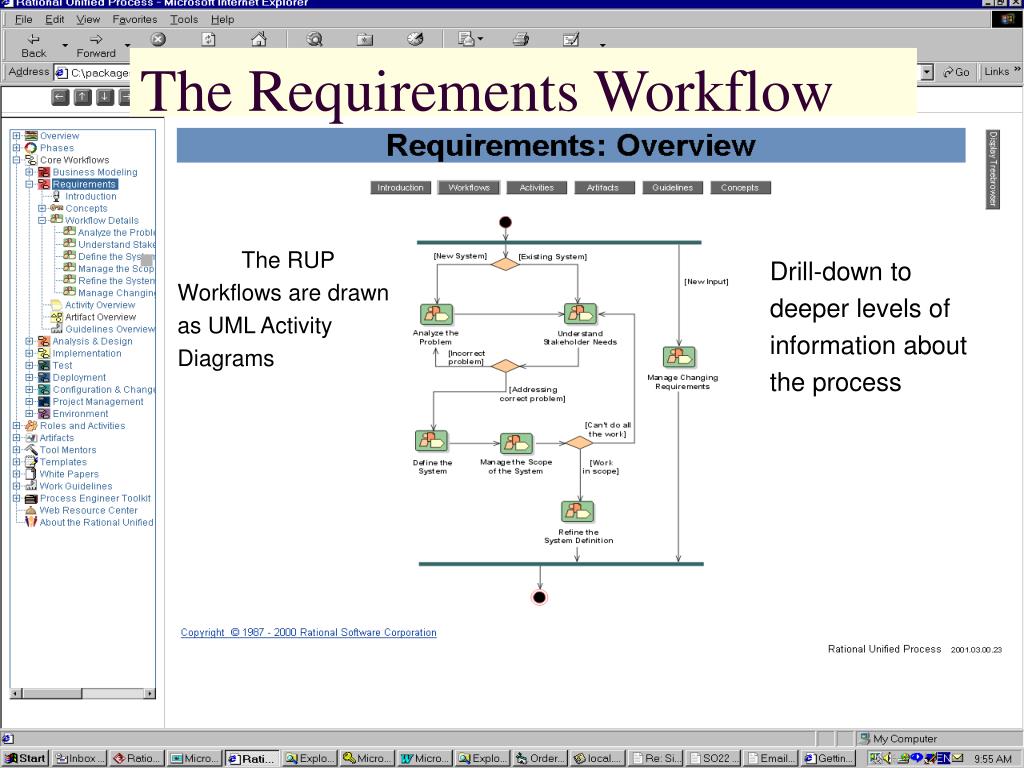Click the Refresh icon in the toolbar
Viewport: 1024px width, 768px height.
click(x=208, y=40)
